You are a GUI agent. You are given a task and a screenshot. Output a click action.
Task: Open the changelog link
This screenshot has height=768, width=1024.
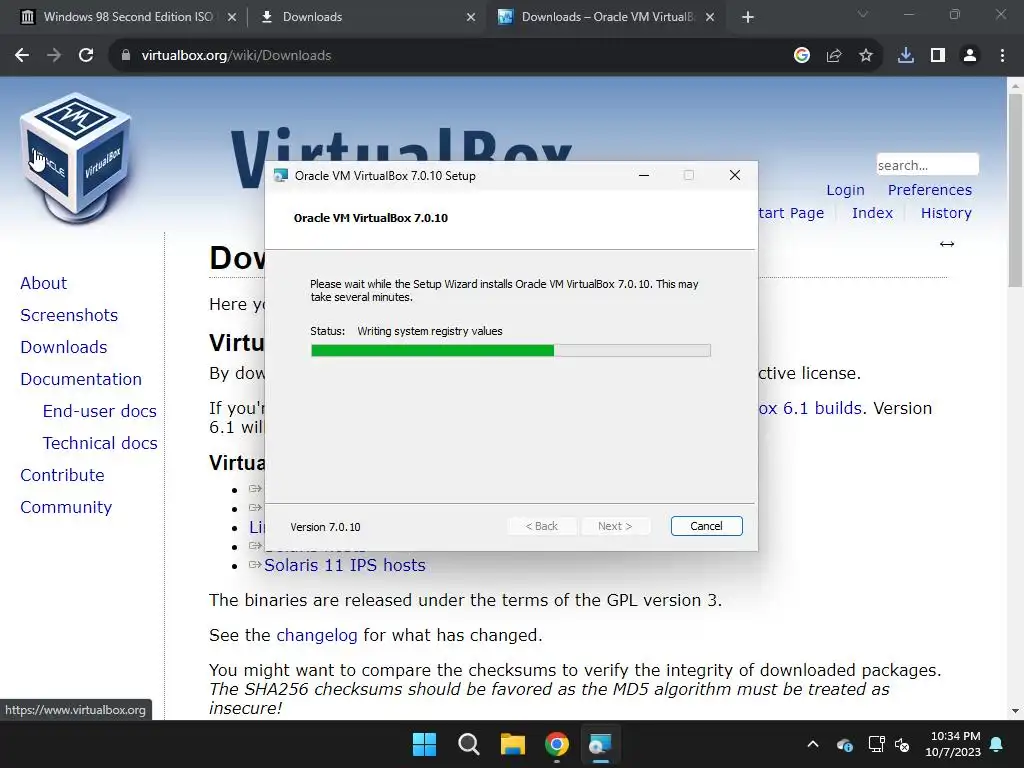point(317,635)
